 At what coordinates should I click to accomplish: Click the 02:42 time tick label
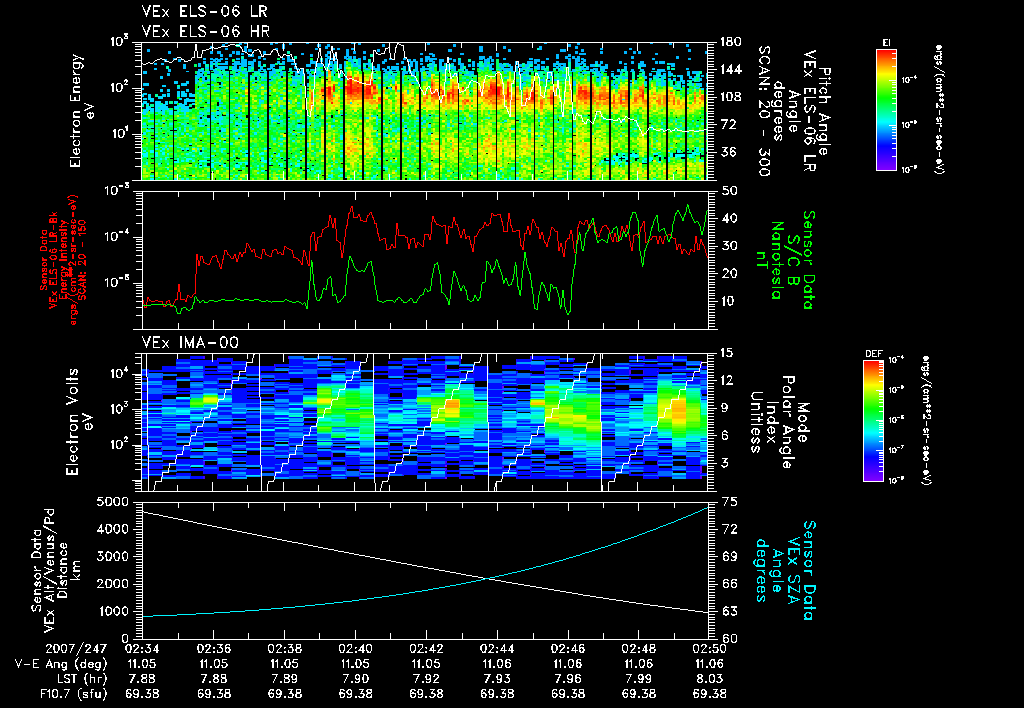(x=426, y=649)
